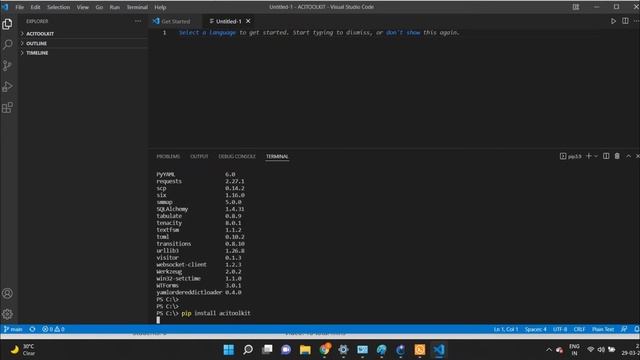Click main branch in status bar
The width and height of the screenshot is (640, 360).
(x=13, y=329)
